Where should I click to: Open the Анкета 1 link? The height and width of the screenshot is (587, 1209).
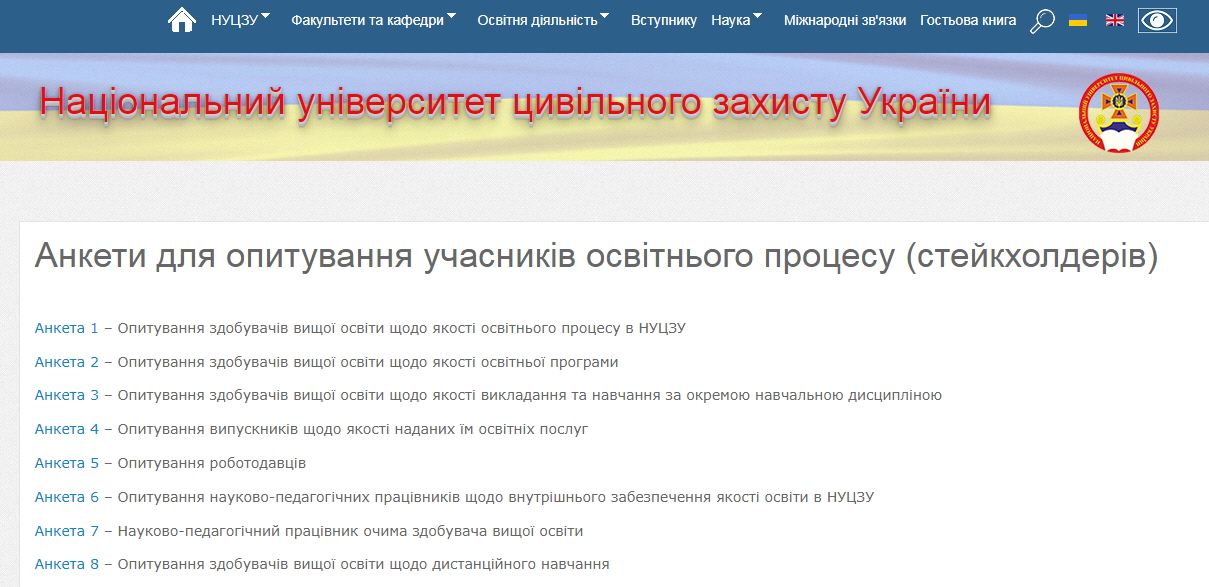click(67, 328)
